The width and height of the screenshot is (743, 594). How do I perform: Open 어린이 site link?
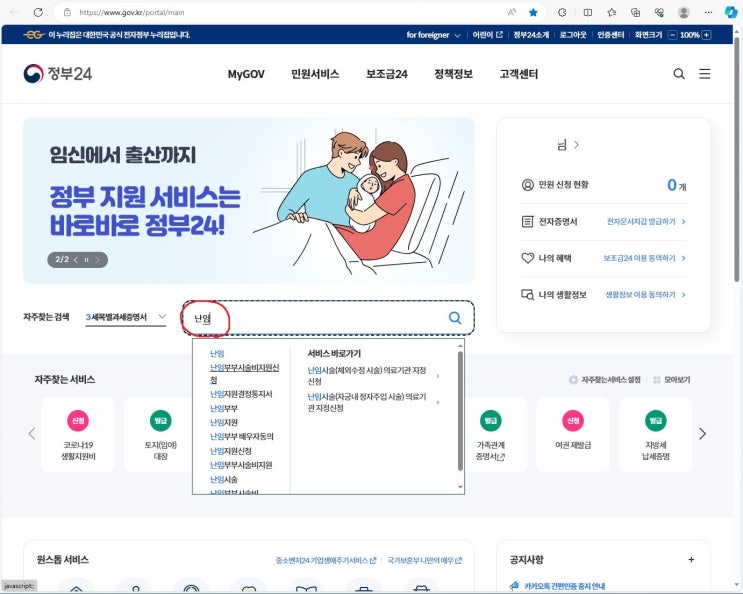[x=487, y=35]
